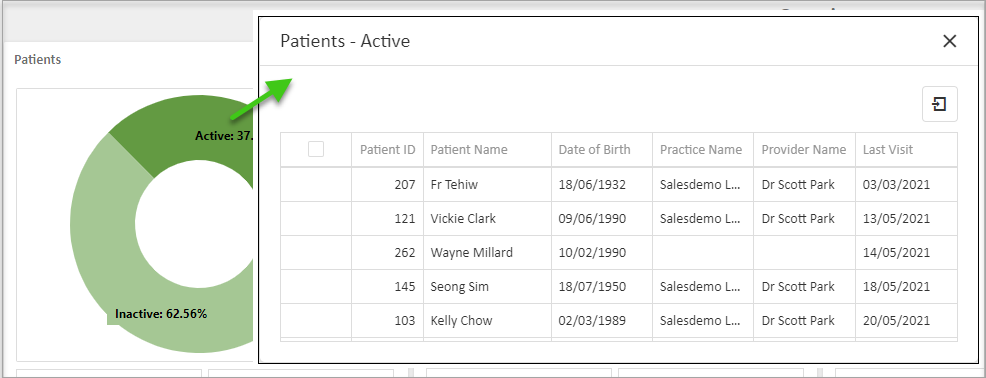
Task: Toggle the select-all checkbox in table header
Action: coord(316,149)
